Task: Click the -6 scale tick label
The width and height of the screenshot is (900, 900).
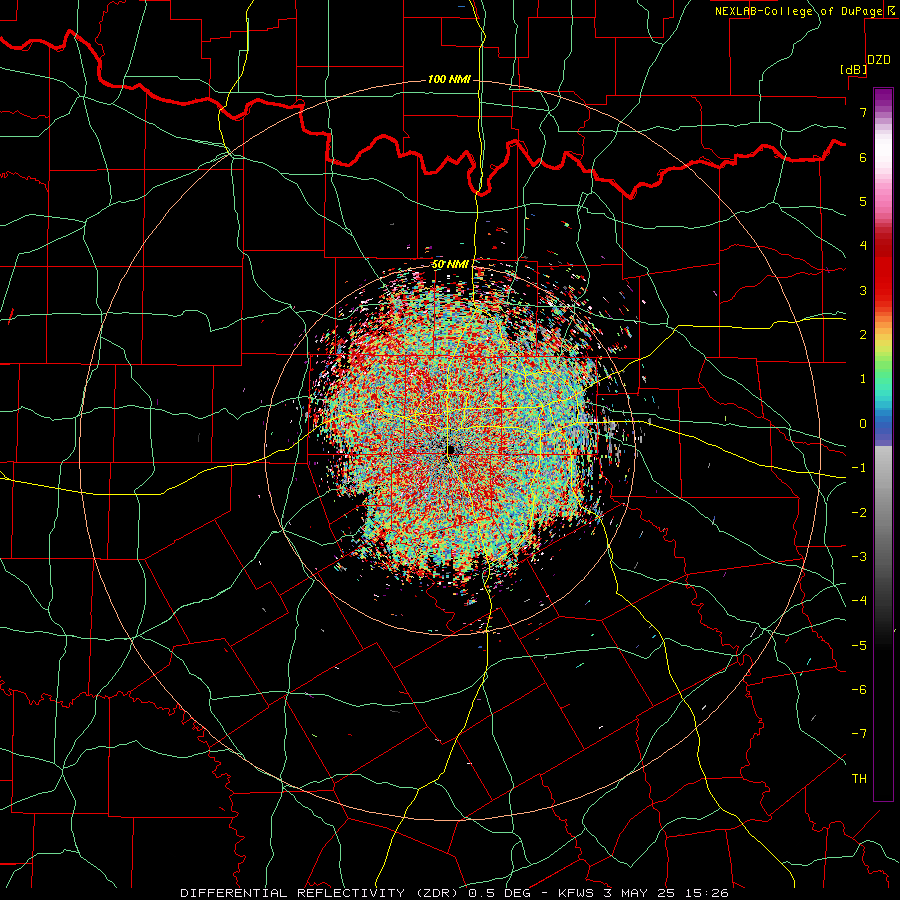Action: tap(859, 690)
